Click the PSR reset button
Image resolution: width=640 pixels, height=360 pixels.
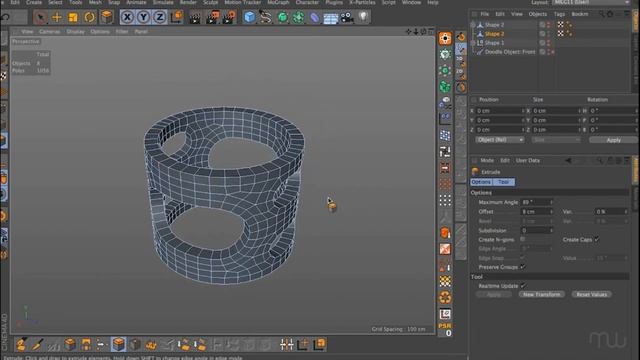pos(445,330)
